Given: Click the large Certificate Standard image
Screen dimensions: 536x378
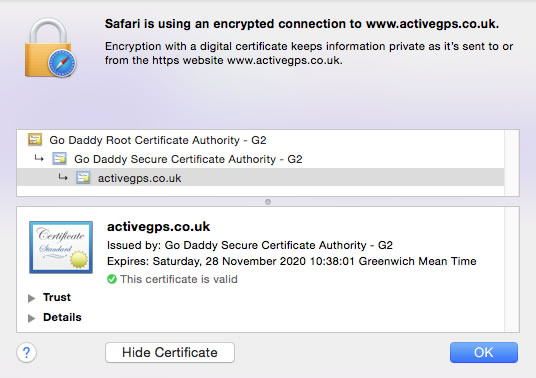Looking at the screenshot, I should click(61, 247).
